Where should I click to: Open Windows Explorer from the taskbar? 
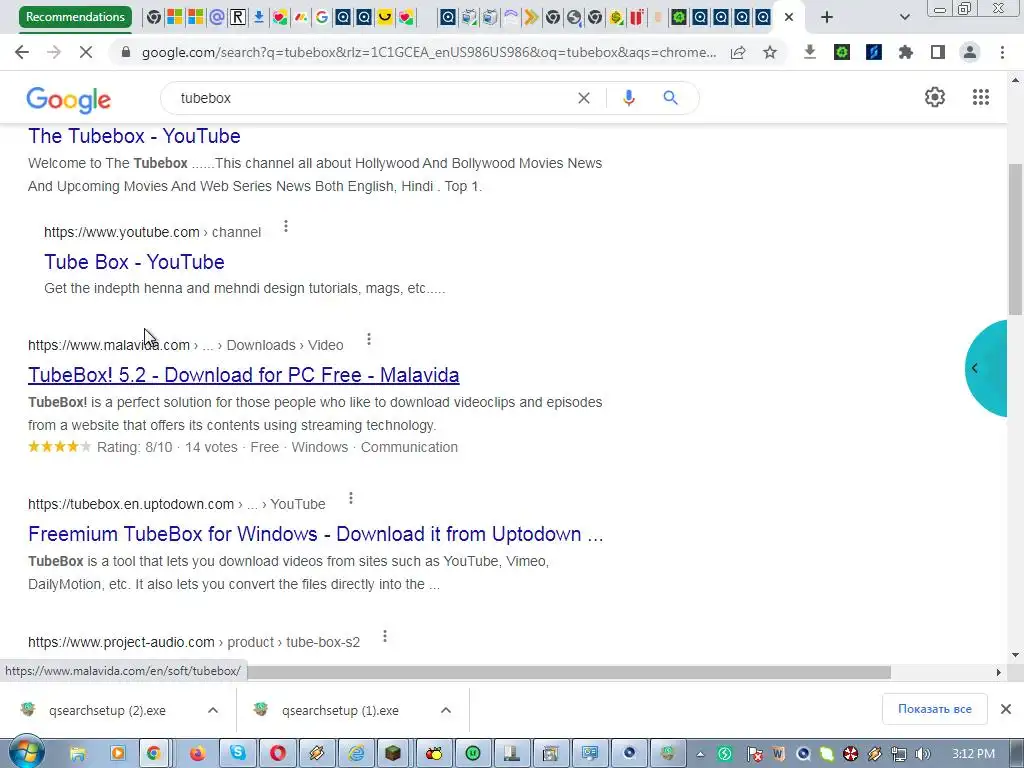pyautogui.click(x=78, y=754)
